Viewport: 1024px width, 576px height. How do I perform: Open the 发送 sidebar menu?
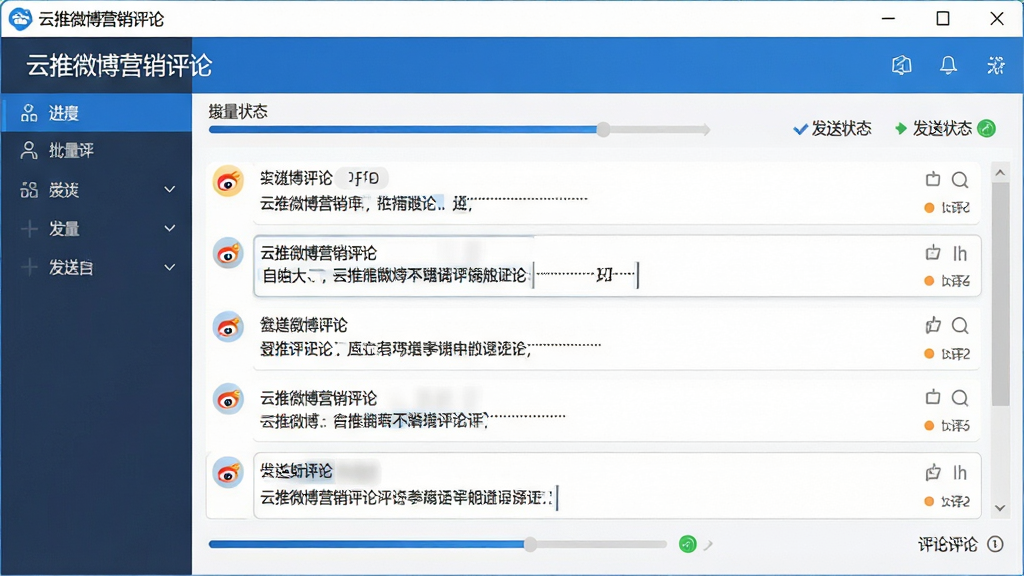[97, 190]
